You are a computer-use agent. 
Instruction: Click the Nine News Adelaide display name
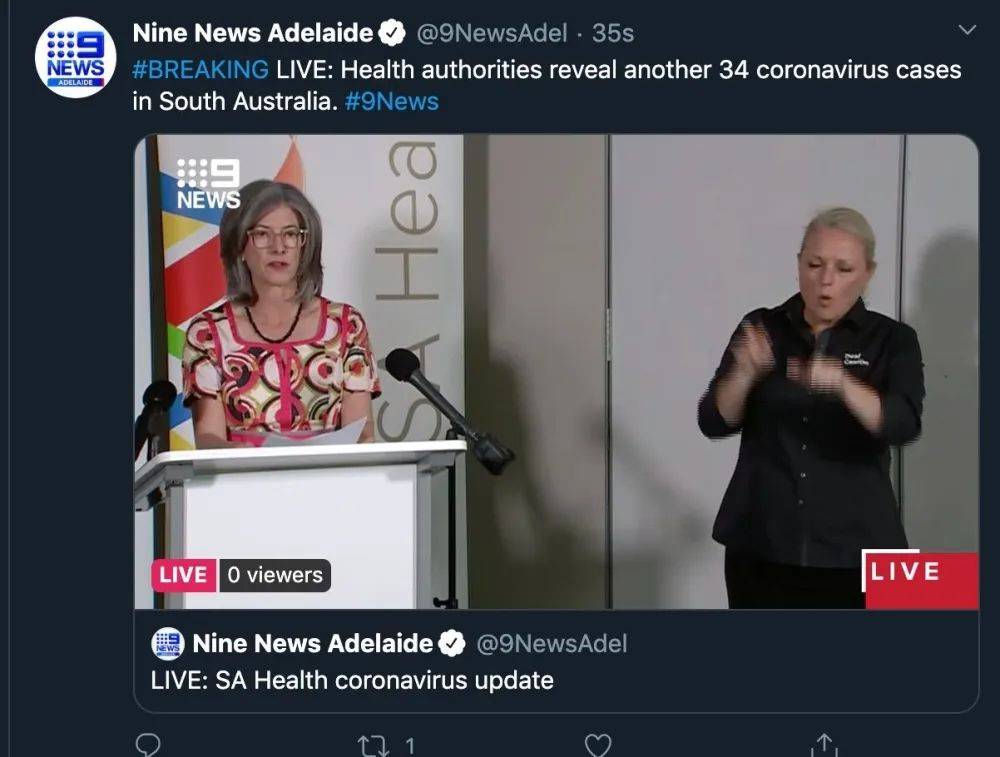point(253,33)
